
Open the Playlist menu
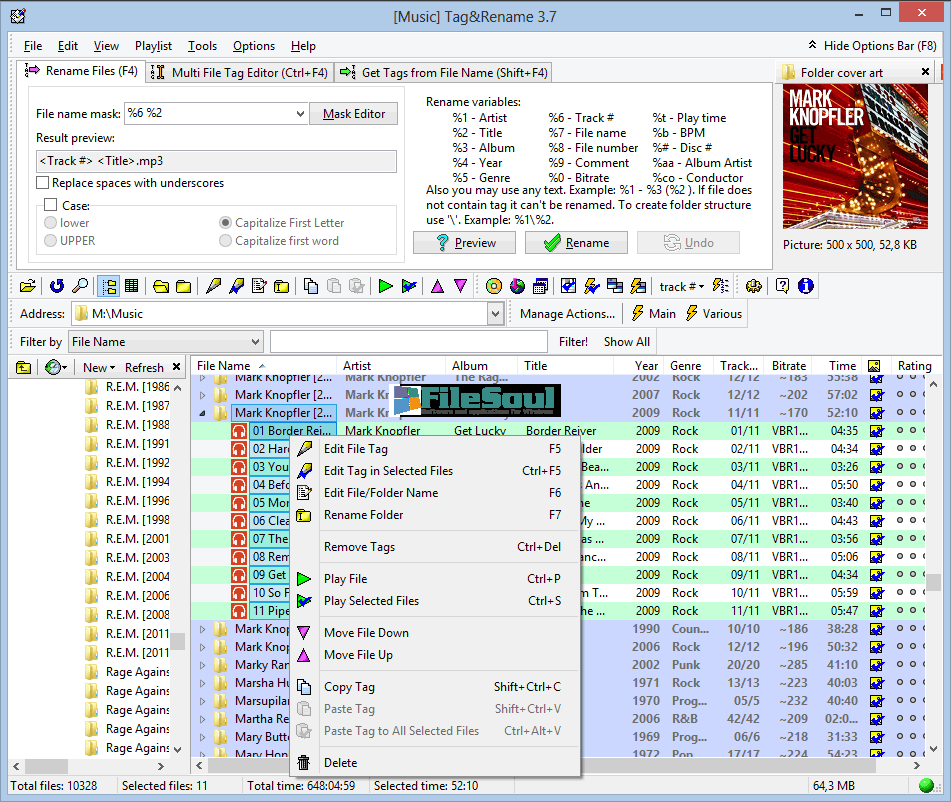click(153, 46)
